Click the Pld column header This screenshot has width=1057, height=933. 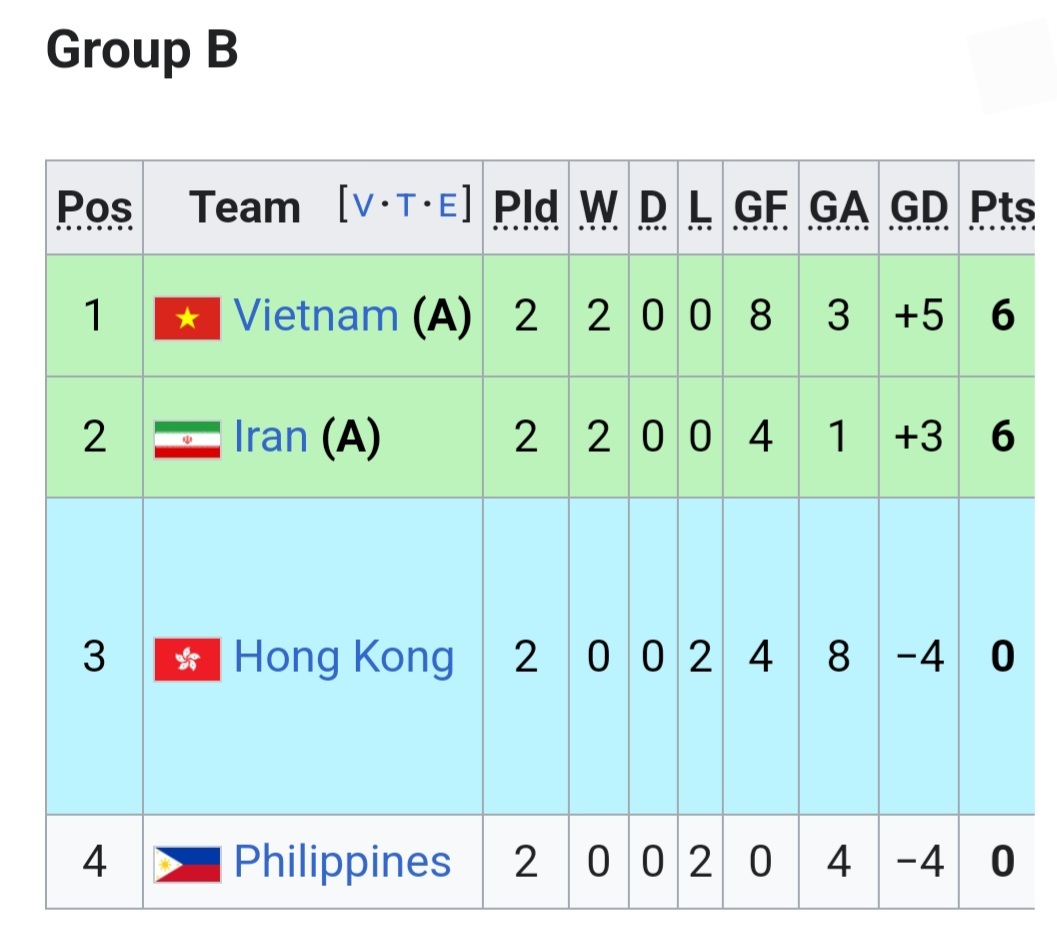tap(526, 208)
